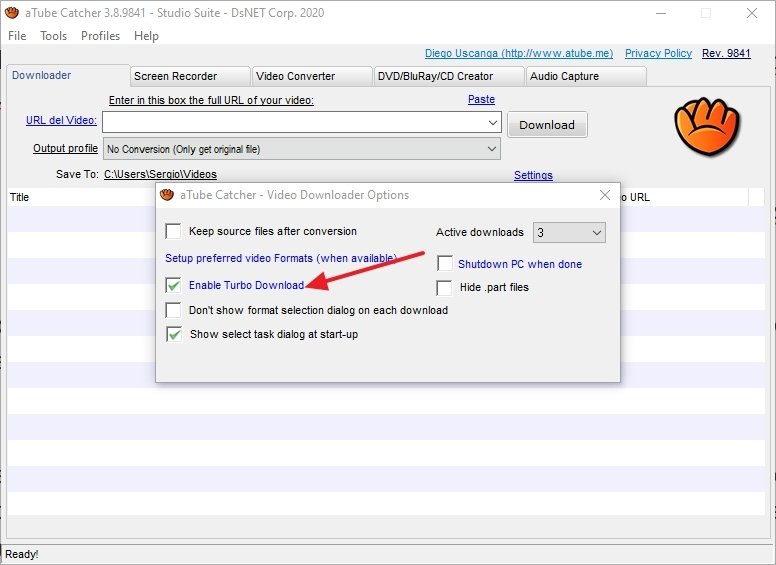Switch to the DVD/BluRay/CD Creator tab
This screenshot has height=565, width=776.
coord(449,76)
